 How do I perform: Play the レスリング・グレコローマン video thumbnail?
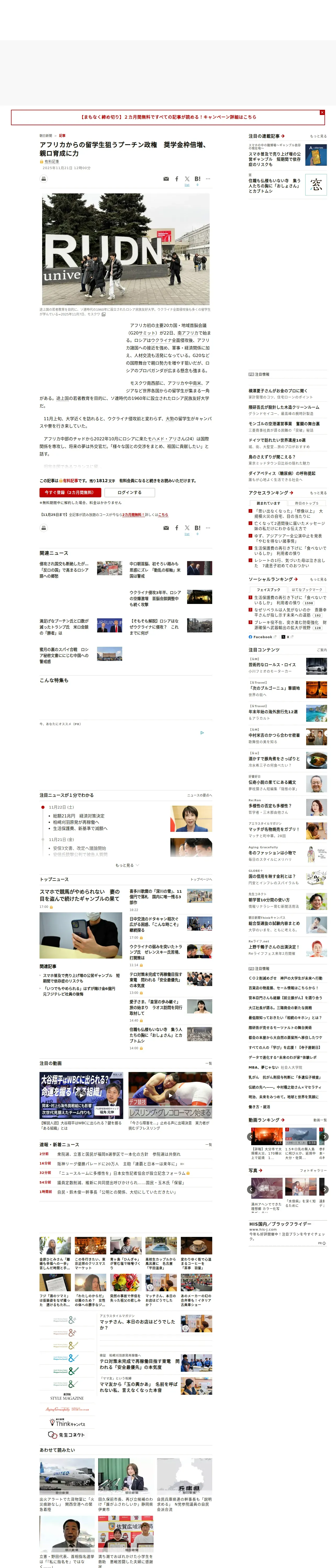tap(170, 1095)
